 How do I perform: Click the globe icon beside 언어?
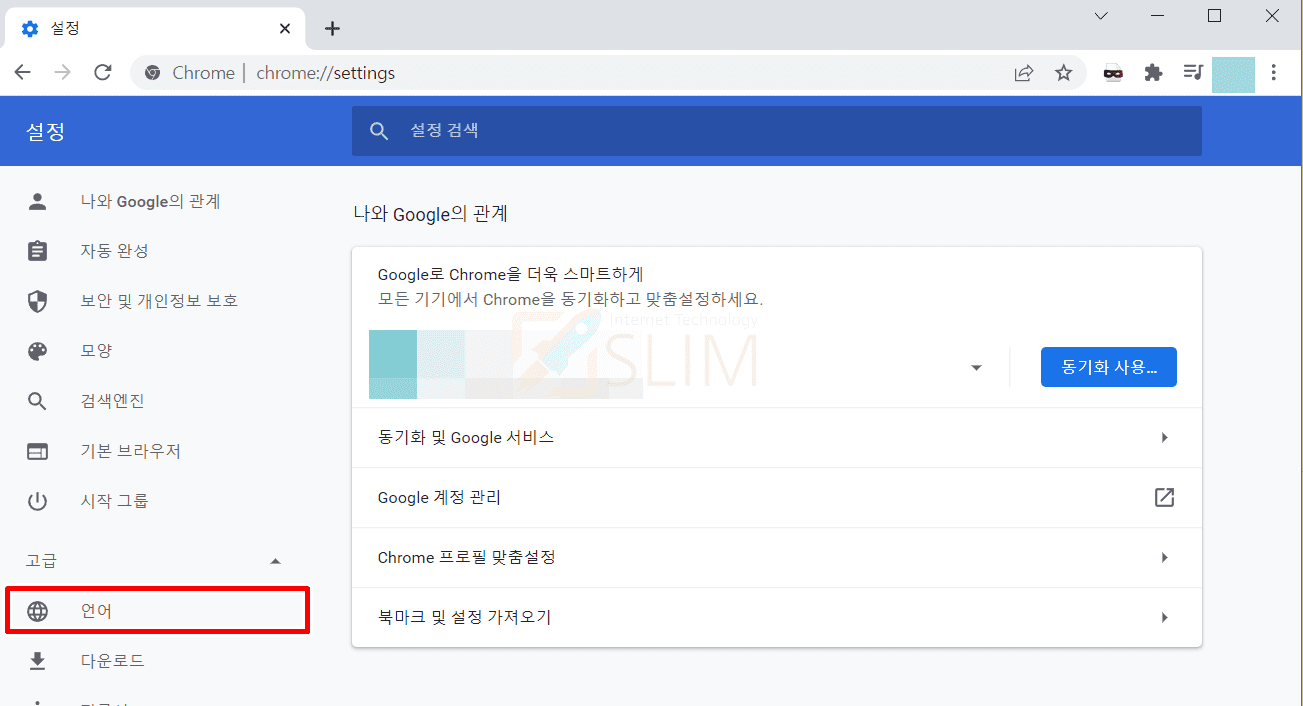37,611
